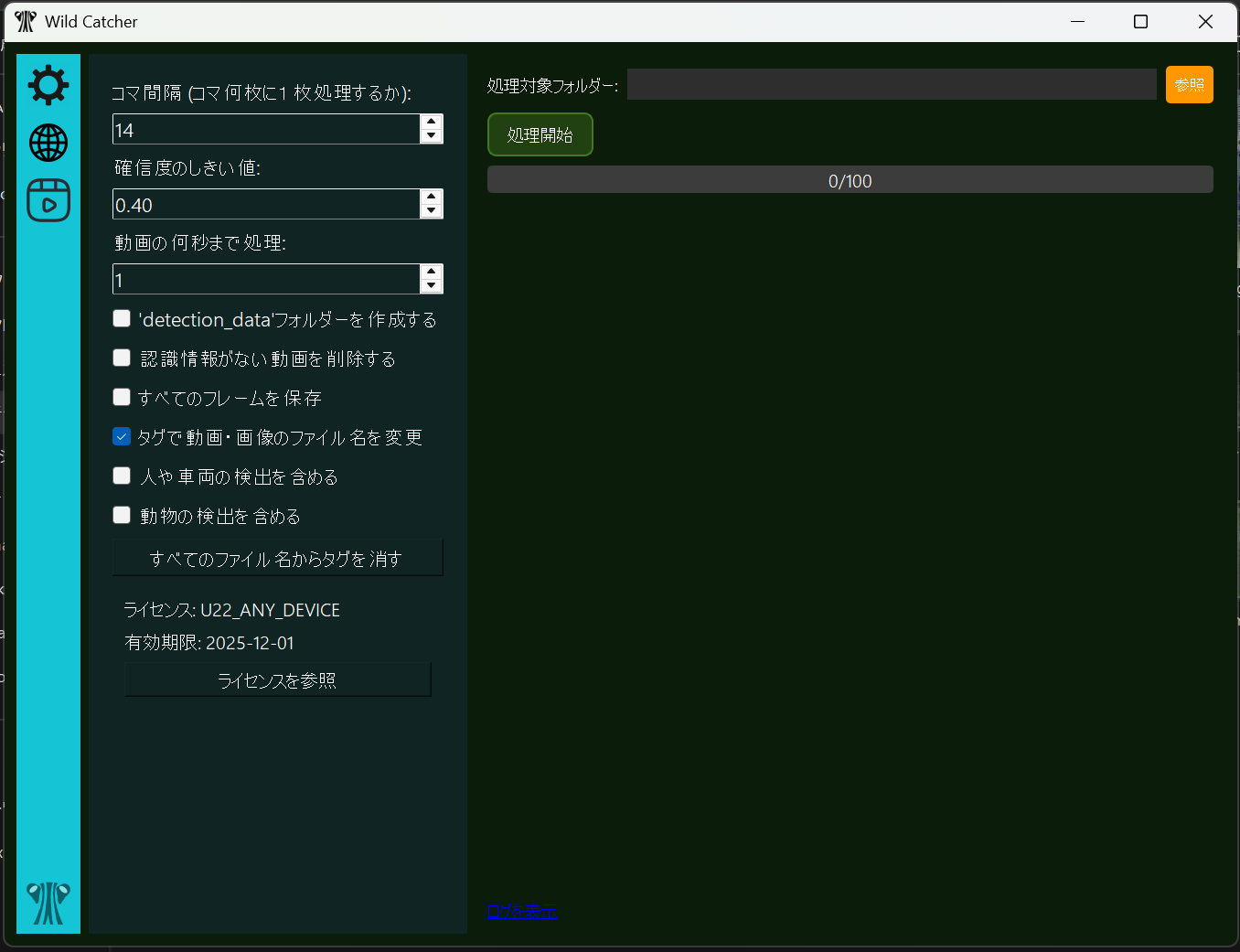The width and height of the screenshot is (1240, 952).
Task: Increase 確信度のしきい値 with up arrow
Action: (x=432, y=197)
